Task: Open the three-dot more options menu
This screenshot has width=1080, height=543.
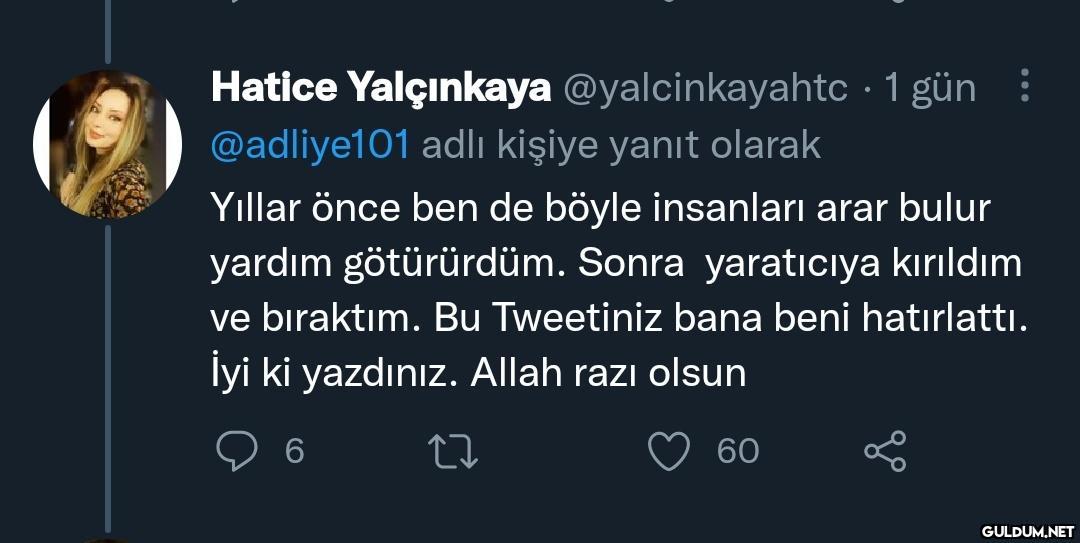Action: tap(1024, 87)
